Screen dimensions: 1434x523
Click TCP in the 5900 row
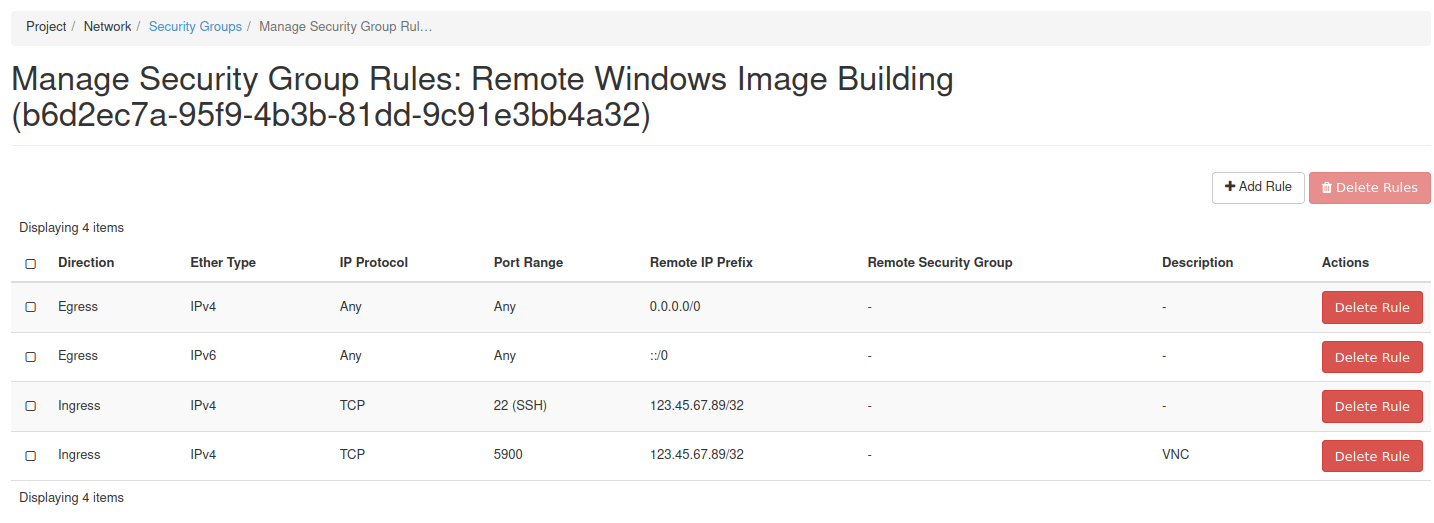click(352, 454)
